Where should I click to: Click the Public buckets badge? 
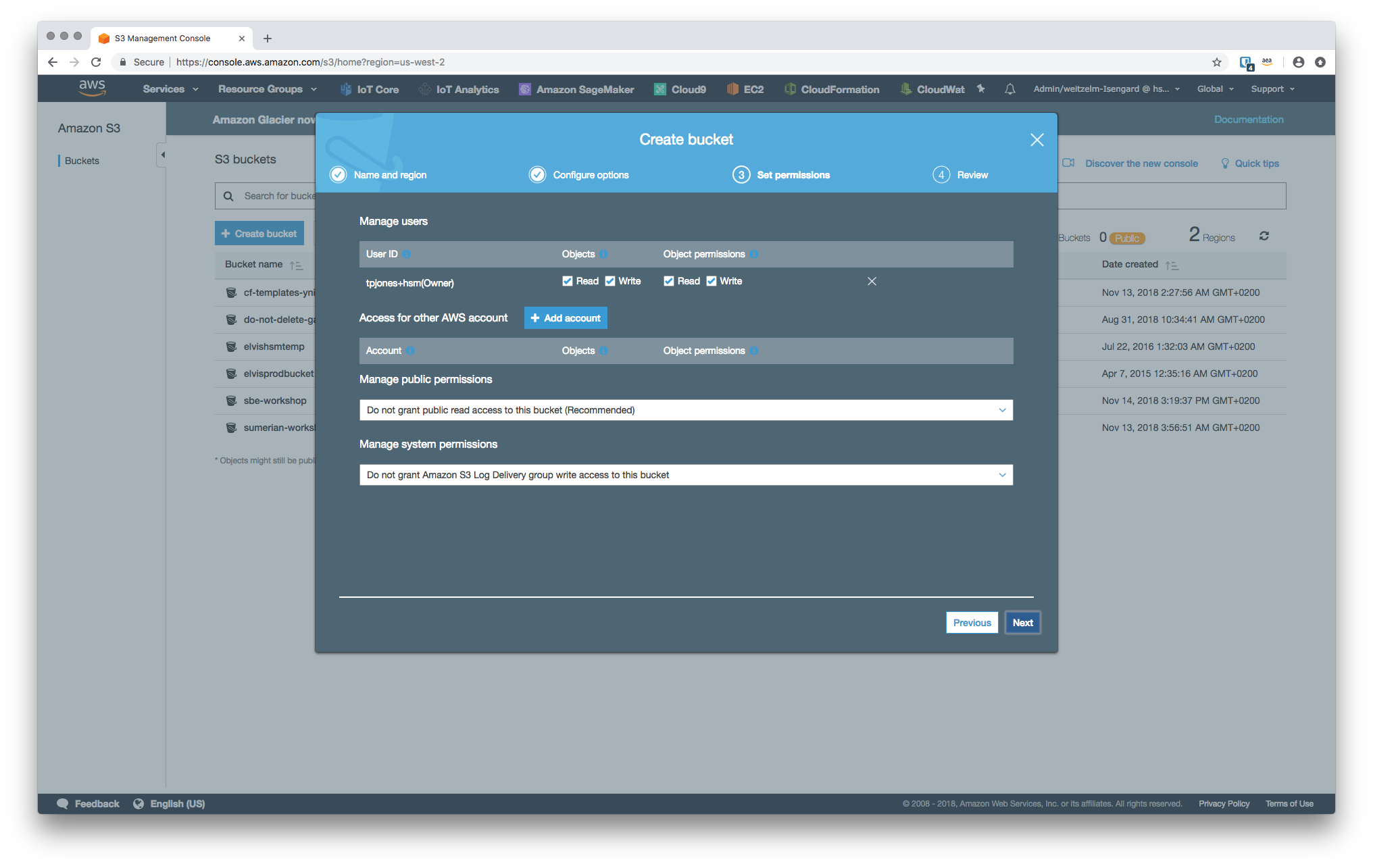(x=1127, y=238)
